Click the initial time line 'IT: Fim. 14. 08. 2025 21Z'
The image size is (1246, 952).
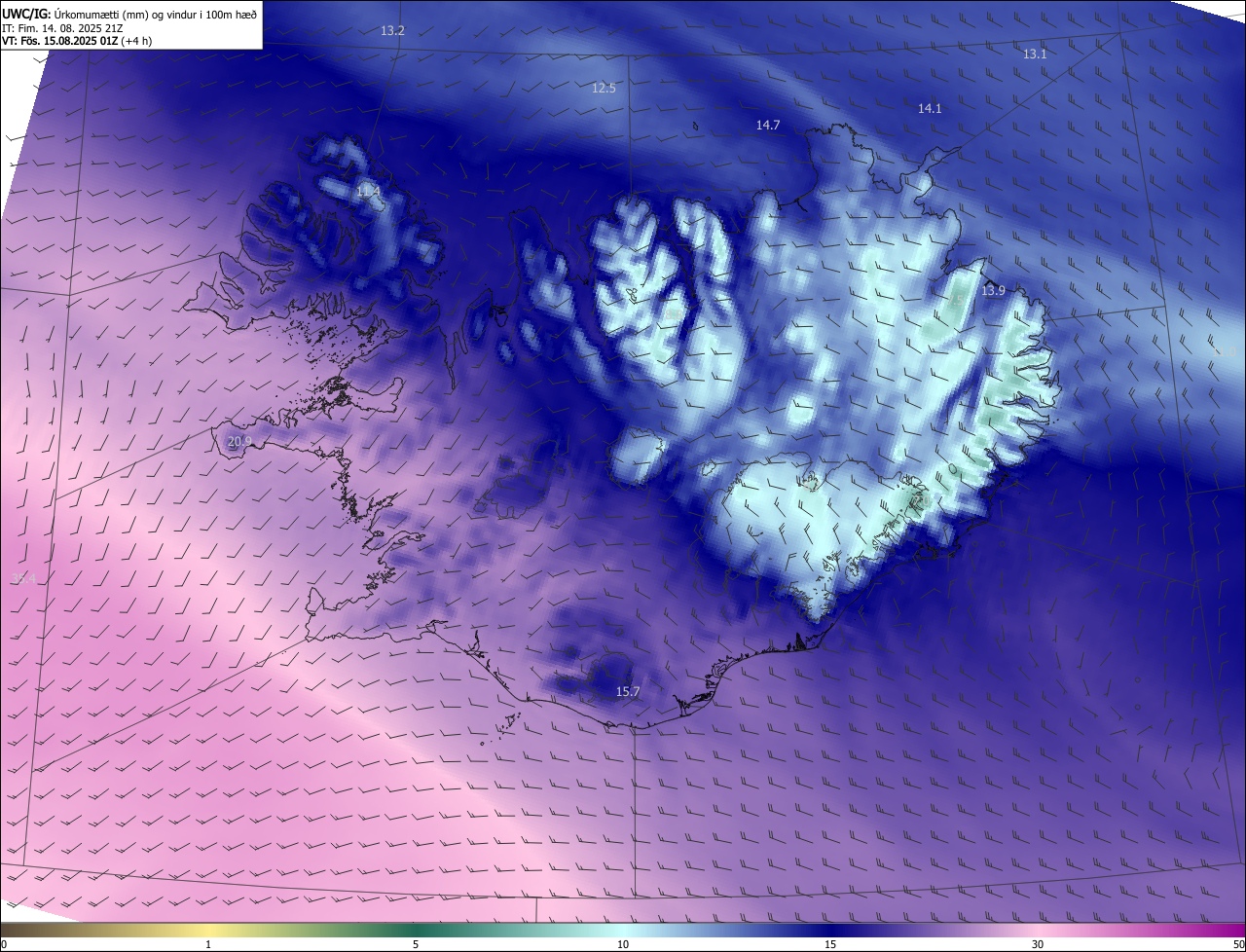tap(61, 28)
